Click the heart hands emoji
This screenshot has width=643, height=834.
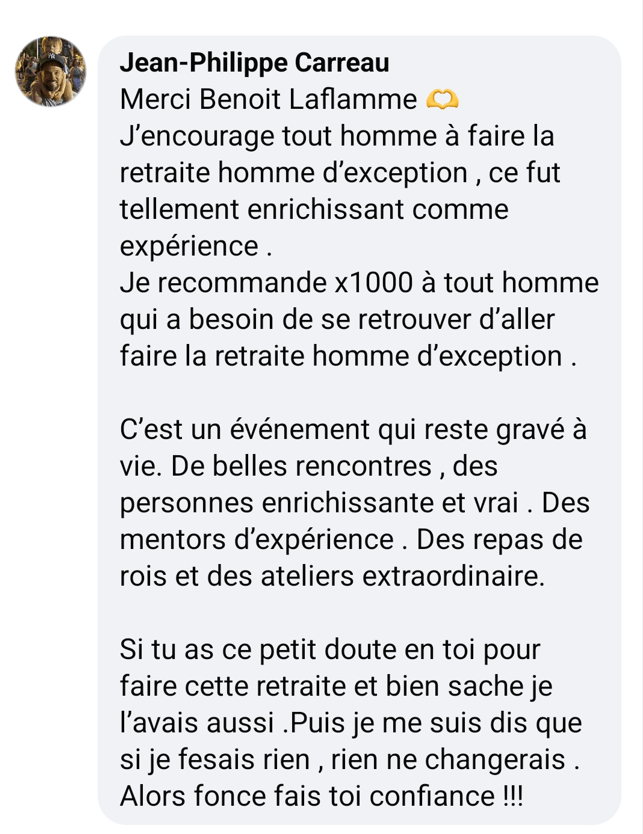tap(442, 99)
